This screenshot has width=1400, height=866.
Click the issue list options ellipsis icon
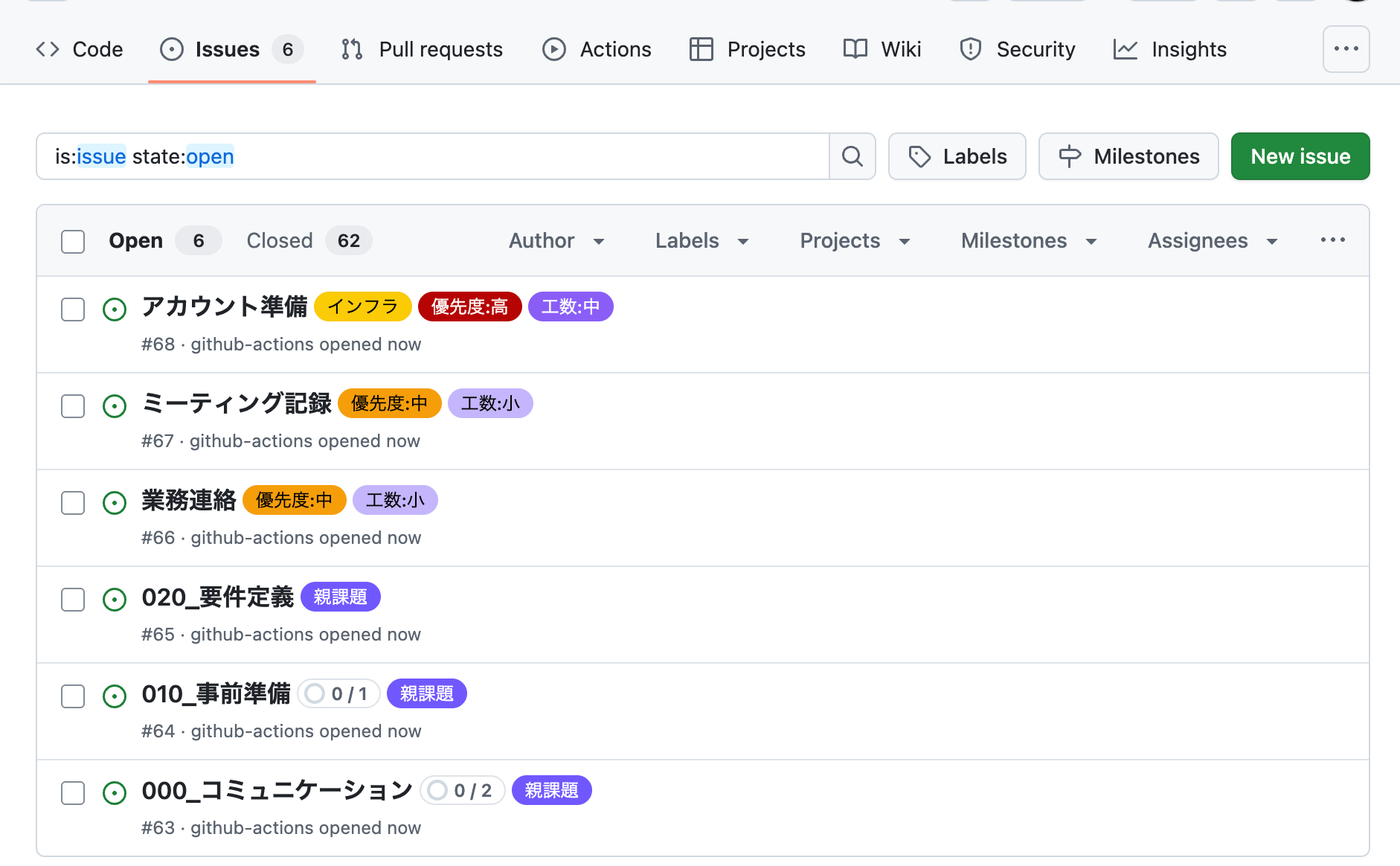pos(1332,240)
